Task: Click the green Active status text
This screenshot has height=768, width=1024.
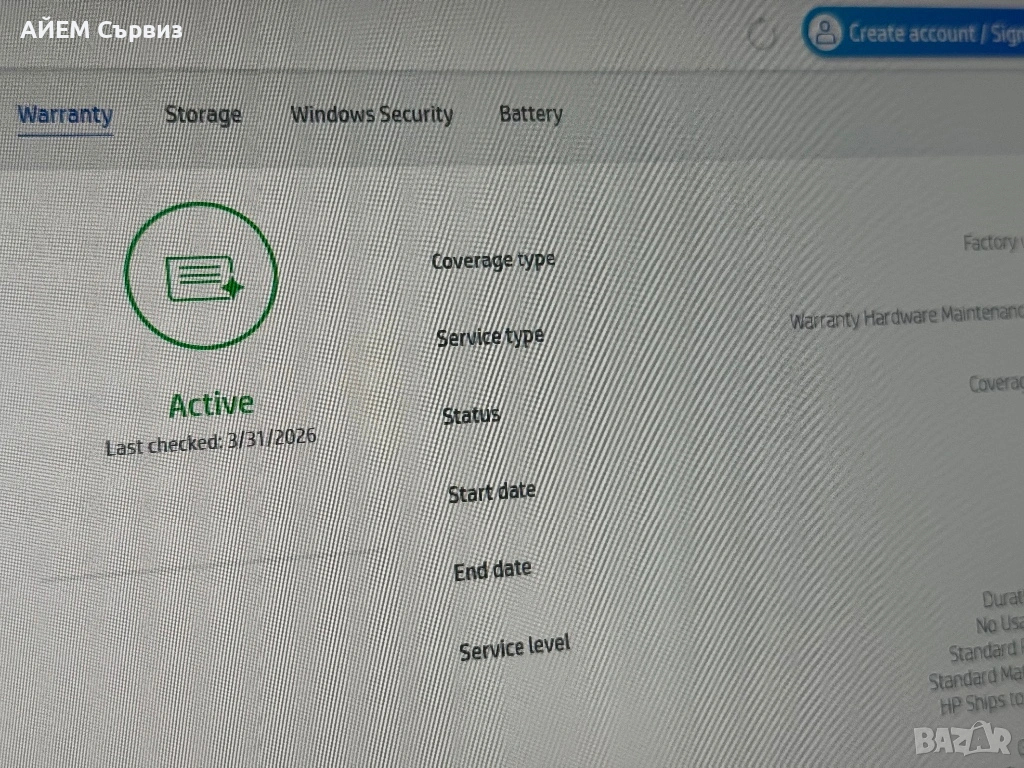Action: [211, 404]
